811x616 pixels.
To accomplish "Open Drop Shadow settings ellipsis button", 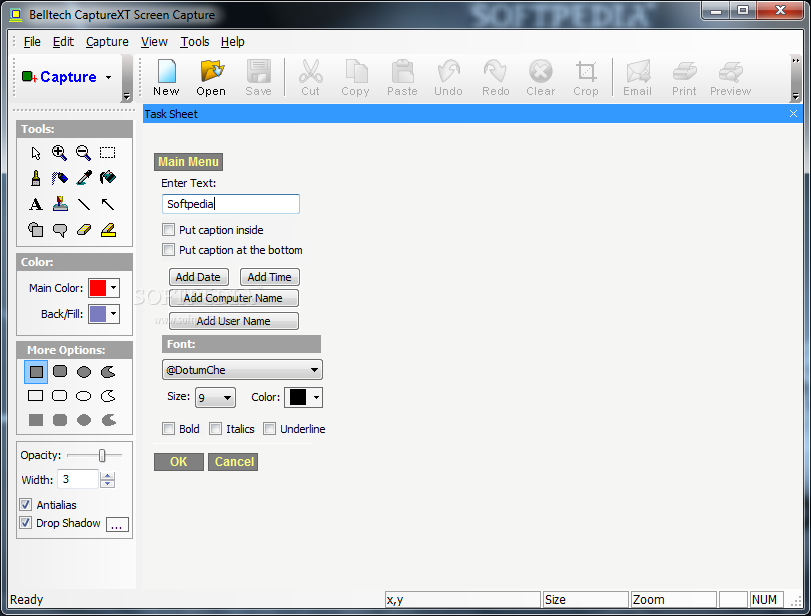I will (117, 524).
